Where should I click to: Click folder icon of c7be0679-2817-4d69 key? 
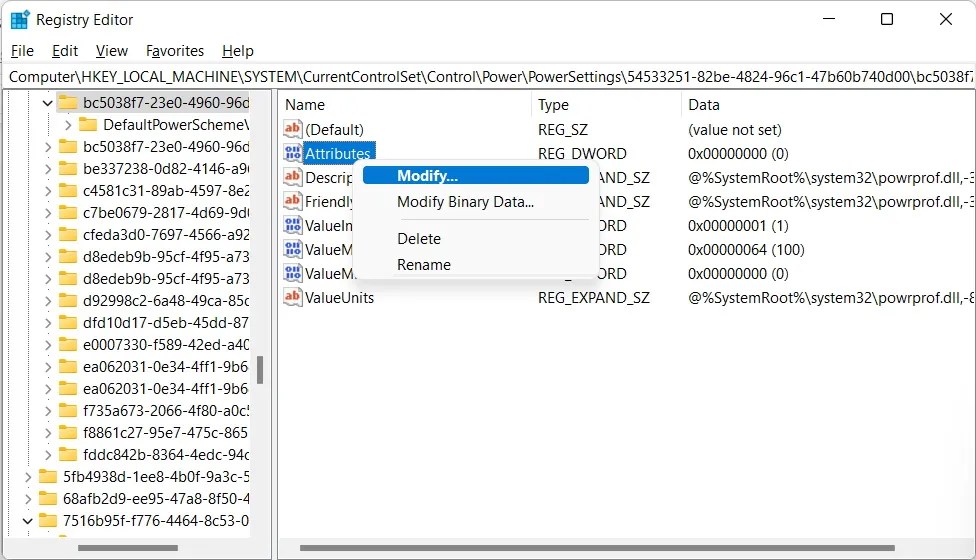coord(68,212)
